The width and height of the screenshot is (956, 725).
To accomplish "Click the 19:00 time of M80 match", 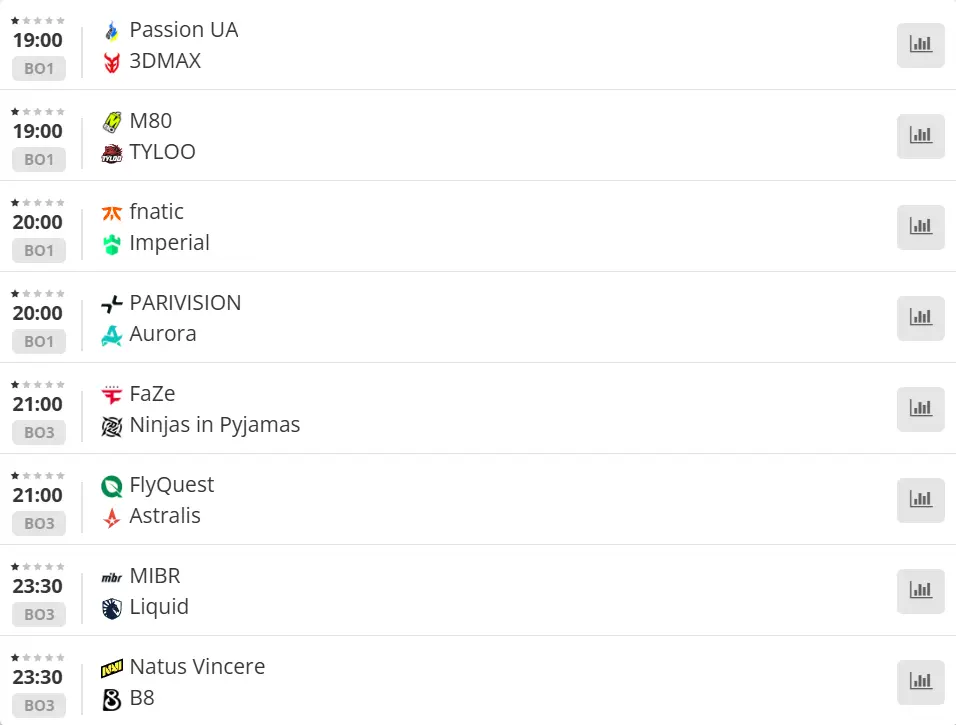I will coord(38,131).
